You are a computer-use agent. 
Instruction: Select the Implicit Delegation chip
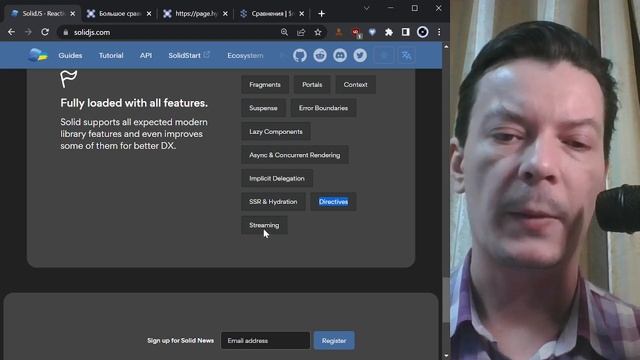(277, 178)
